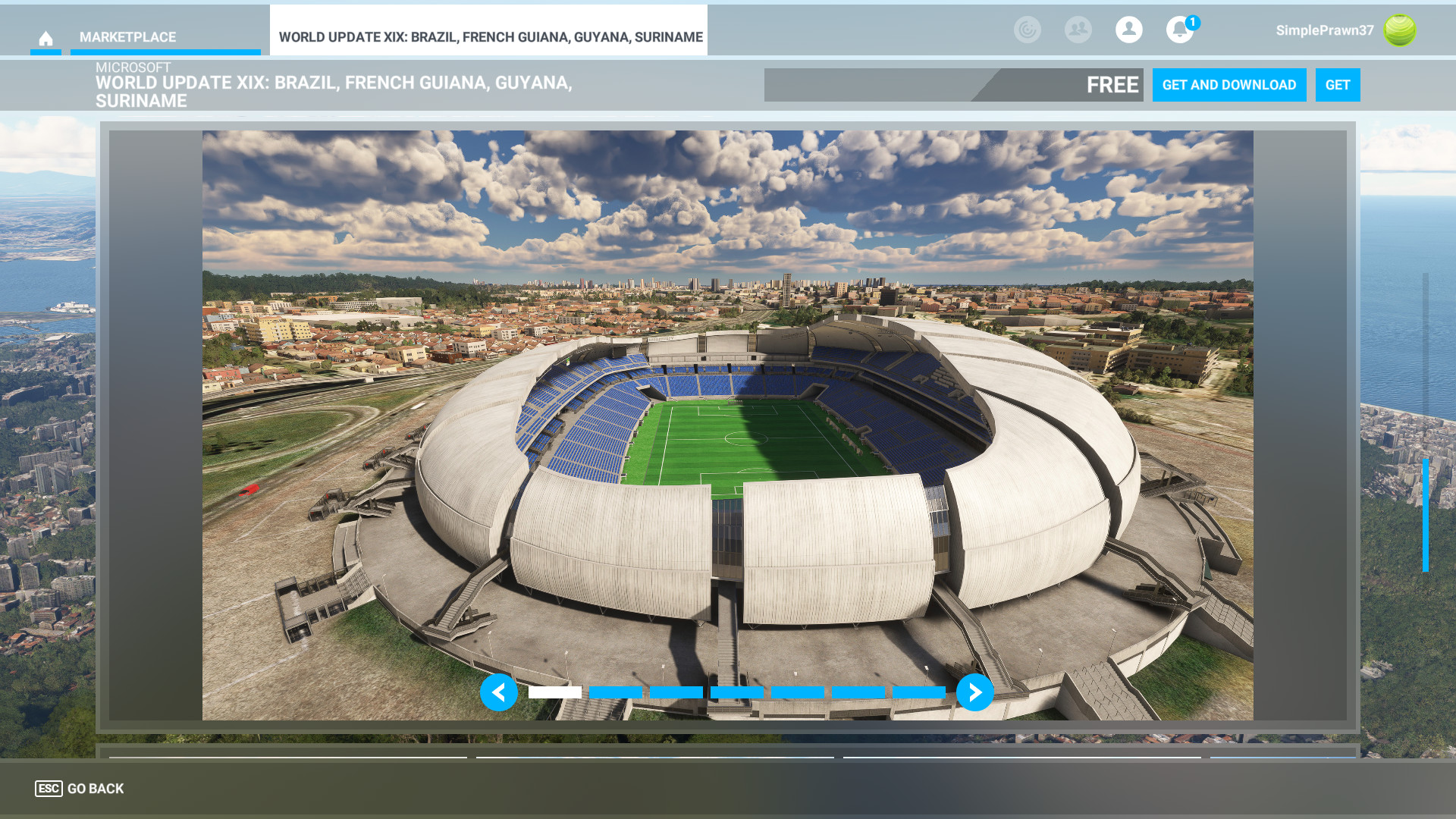Screen dimensions: 1456x819
Task: Open the profile person icon
Action: [1129, 30]
